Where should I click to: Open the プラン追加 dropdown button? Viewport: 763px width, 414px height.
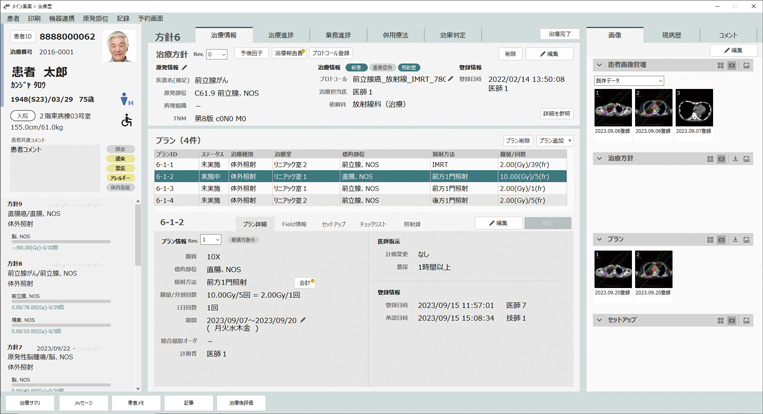pyautogui.click(x=555, y=141)
